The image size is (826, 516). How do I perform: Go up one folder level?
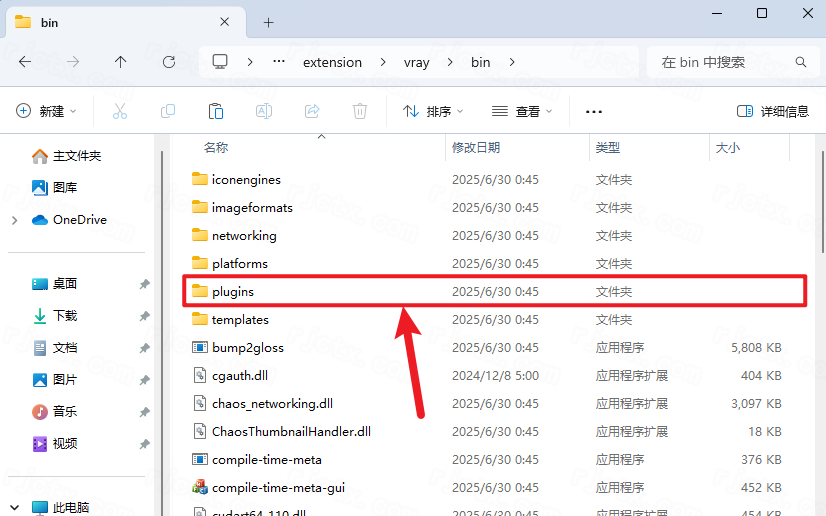click(x=121, y=62)
